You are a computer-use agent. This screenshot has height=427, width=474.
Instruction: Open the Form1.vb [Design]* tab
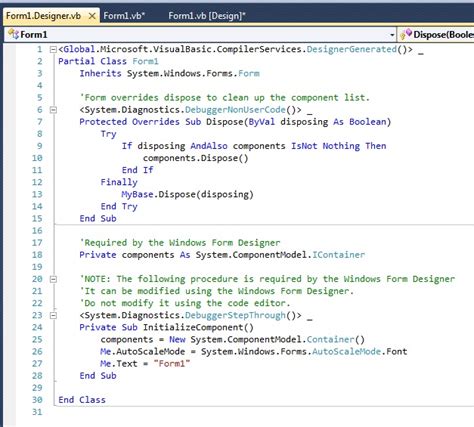pos(207,16)
